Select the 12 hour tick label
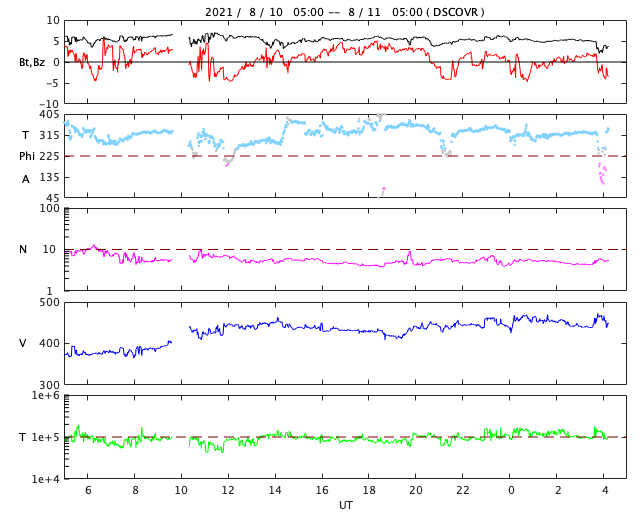640x512 pixels. (228, 491)
